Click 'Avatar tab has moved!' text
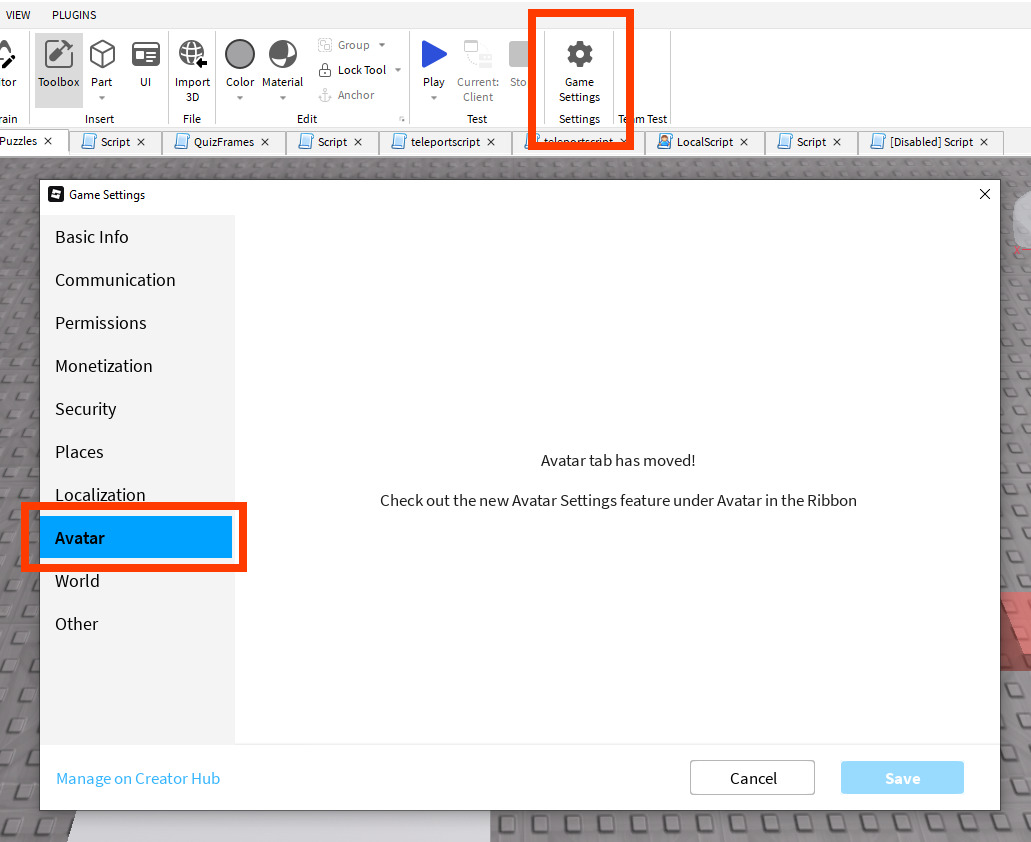 click(618, 461)
